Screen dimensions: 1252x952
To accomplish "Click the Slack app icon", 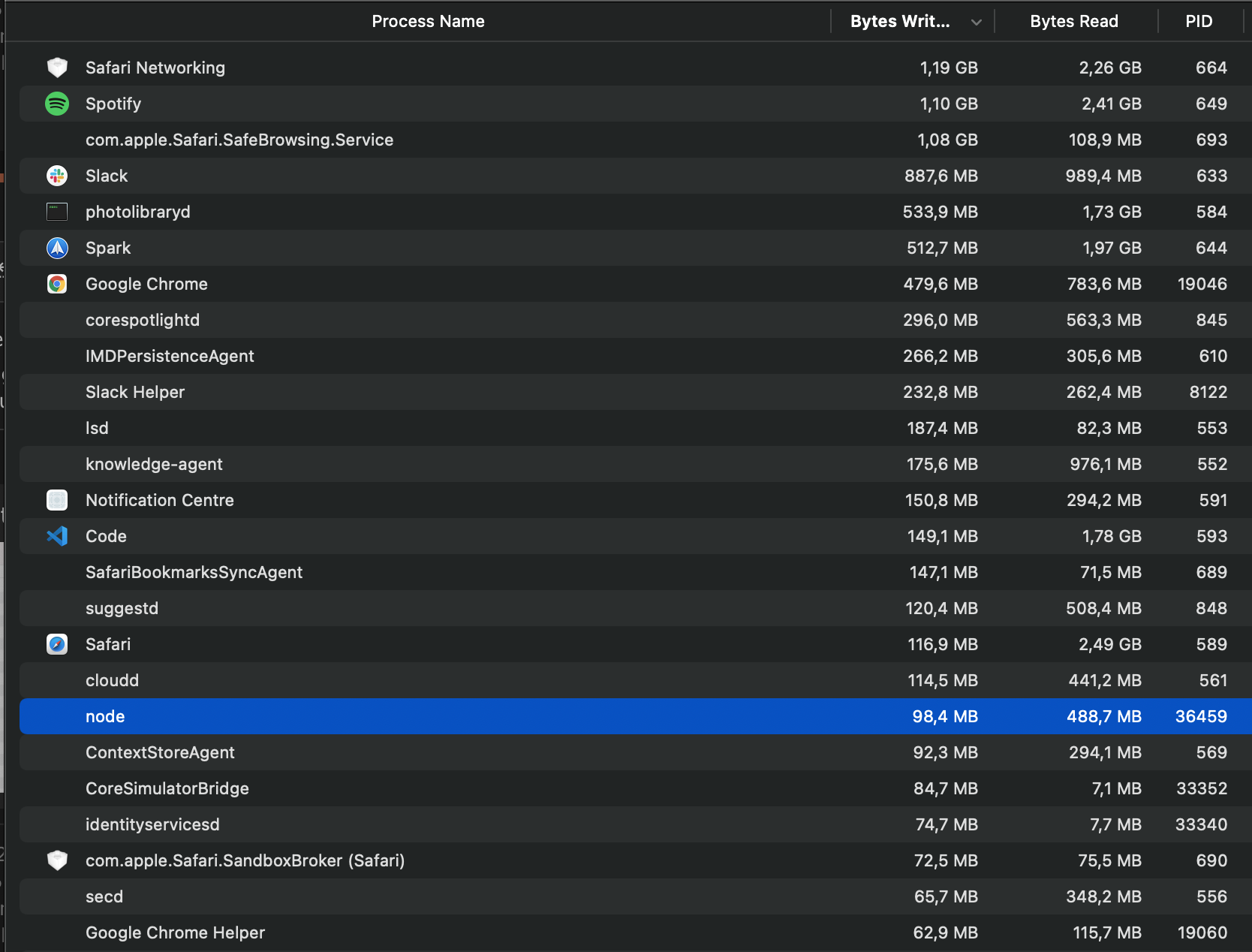I will click(x=57, y=176).
